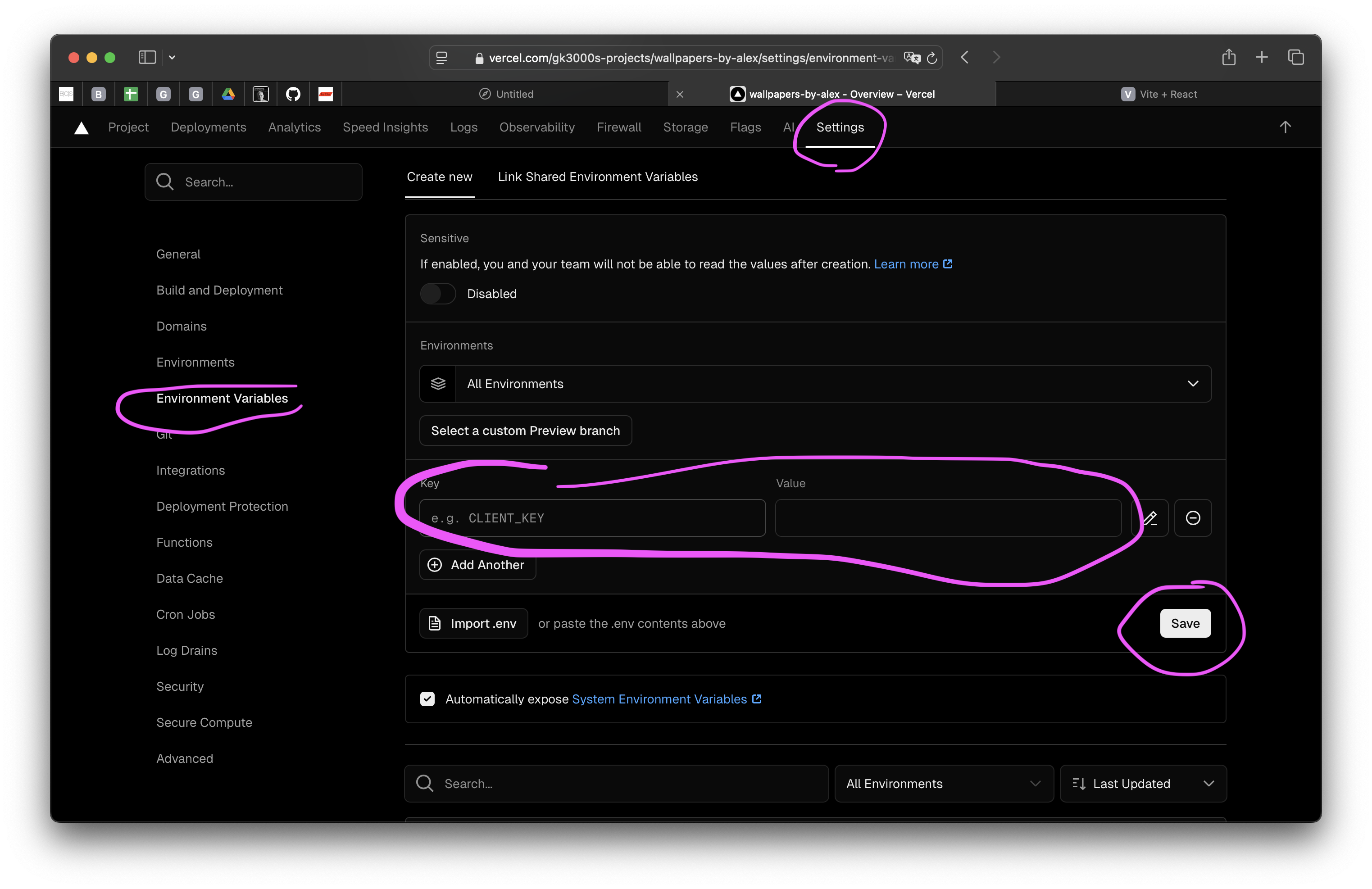Image resolution: width=1372 pixels, height=889 pixels.
Task: Open the sidebar options chevron
Action: [x=172, y=57]
